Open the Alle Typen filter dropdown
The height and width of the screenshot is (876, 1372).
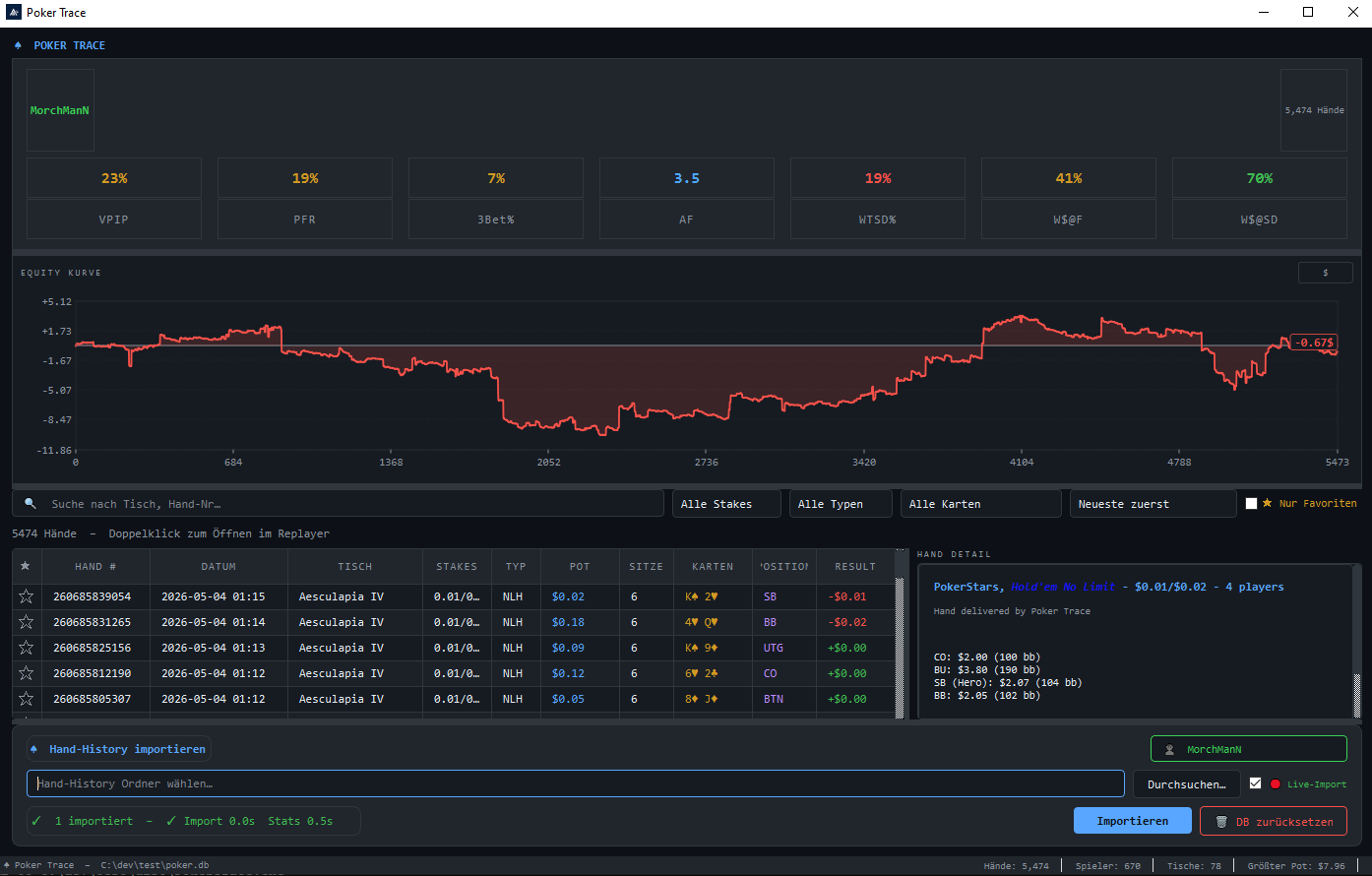pos(841,504)
